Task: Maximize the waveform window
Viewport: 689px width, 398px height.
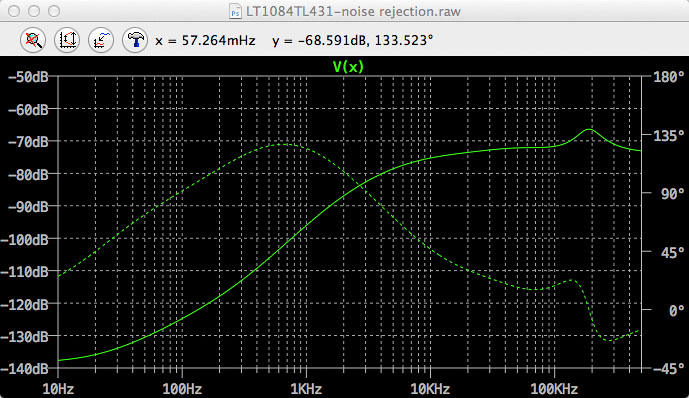Action: pos(54,11)
